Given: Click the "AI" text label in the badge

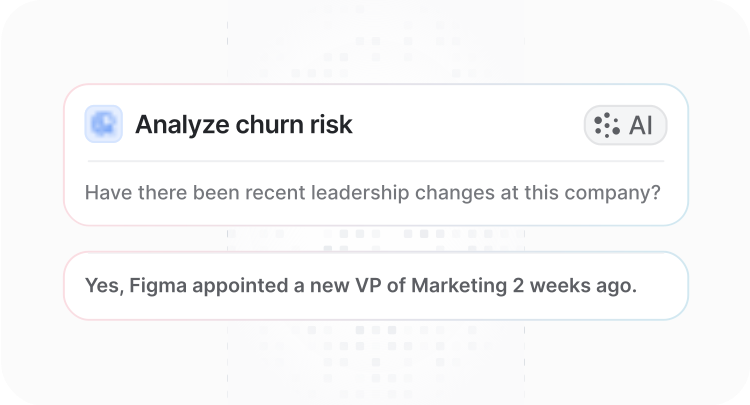Looking at the screenshot, I should click(641, 125).
